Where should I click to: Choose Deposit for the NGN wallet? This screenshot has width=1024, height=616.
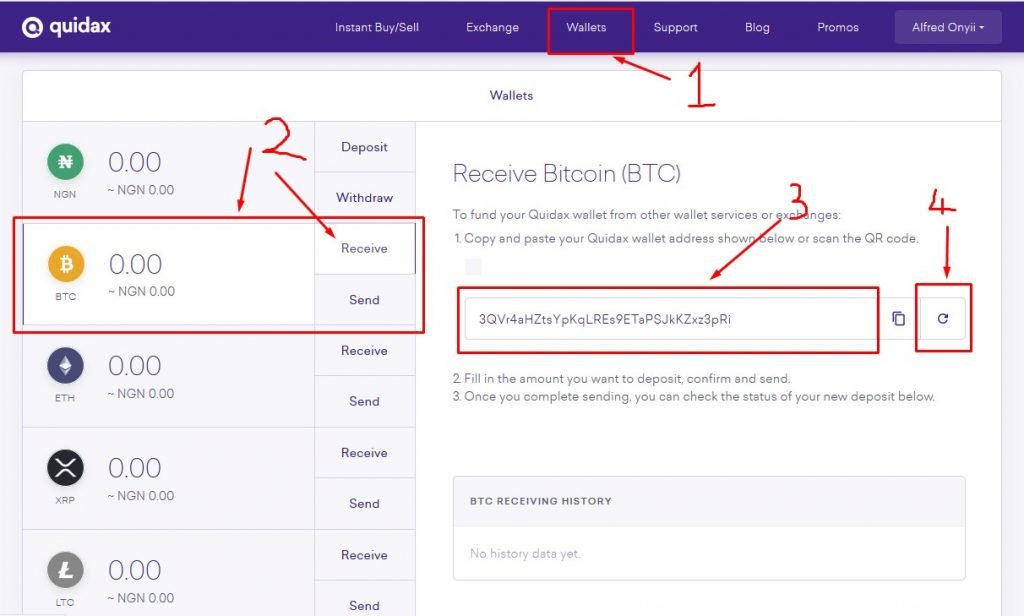pos(364,147)
